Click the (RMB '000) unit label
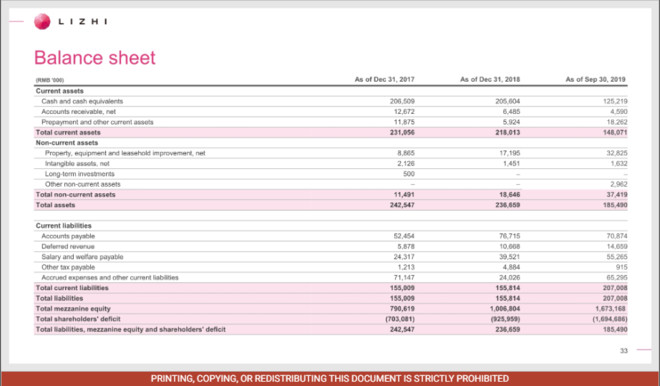660x386 pixels. point(50,80)
